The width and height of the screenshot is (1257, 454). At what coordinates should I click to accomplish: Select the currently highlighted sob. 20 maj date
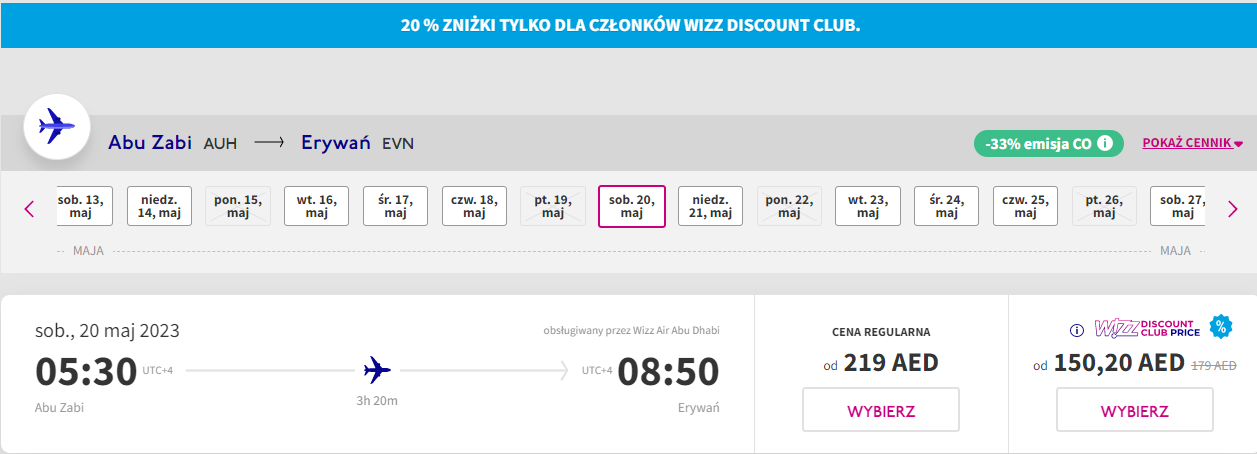pos(631,206)
